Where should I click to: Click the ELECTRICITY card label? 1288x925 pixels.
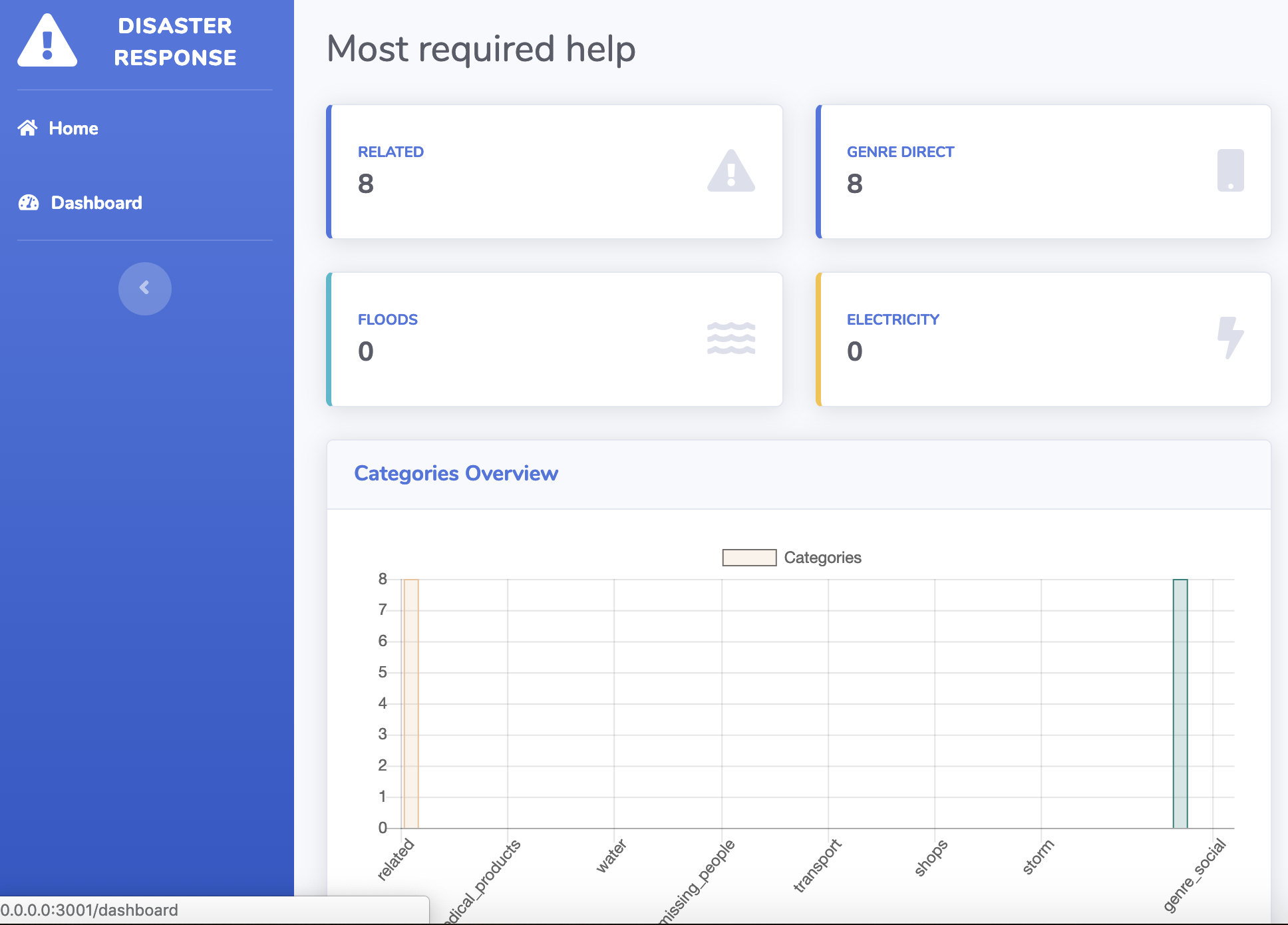[x=893, y=319]
